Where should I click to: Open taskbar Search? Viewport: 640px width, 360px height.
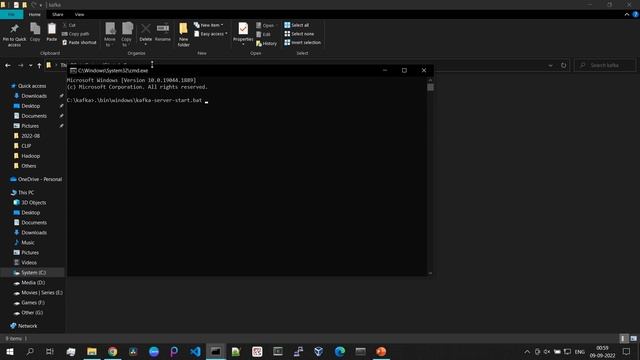(30, 351)
